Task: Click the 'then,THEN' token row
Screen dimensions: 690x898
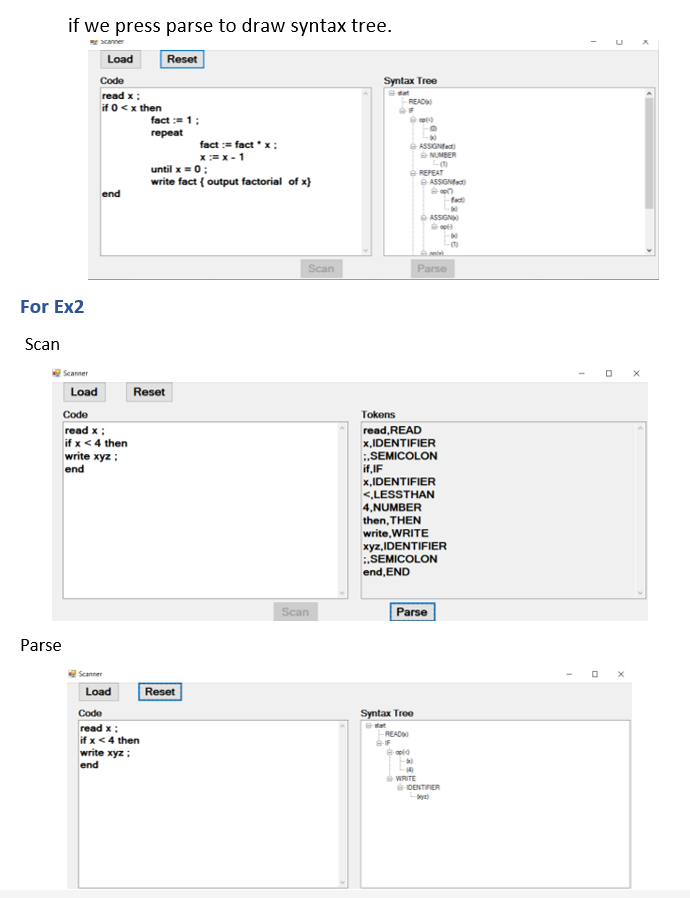Action: click(x=392, y=520)
